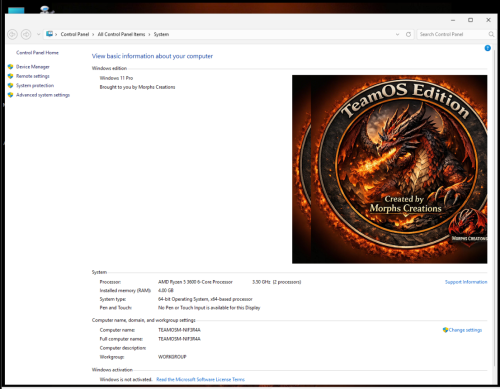Viewport: 500px width, 389px height.
Task: Open System protection from sidebar
Action: tap(35, 85)
